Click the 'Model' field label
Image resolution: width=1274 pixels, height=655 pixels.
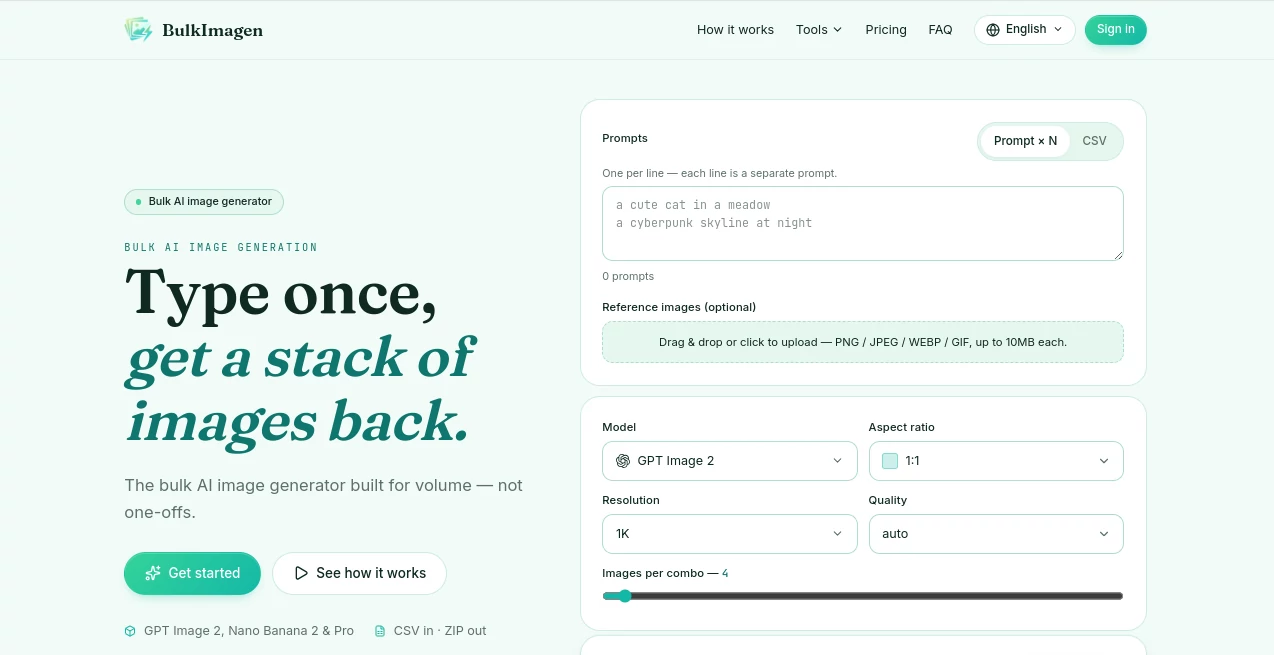pyautogui.click(x=619, y=427)
